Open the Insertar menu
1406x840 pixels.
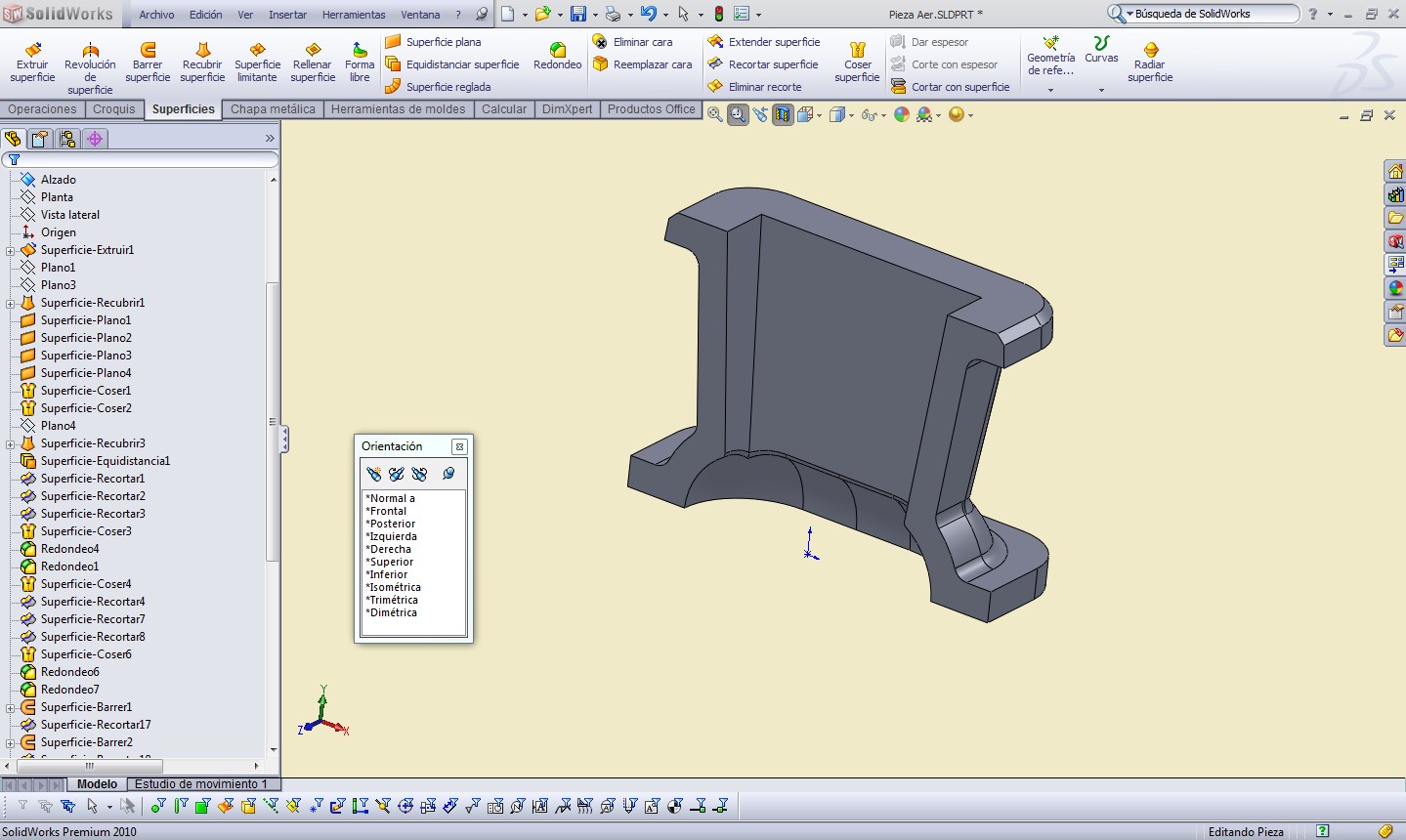coord(287,15)
